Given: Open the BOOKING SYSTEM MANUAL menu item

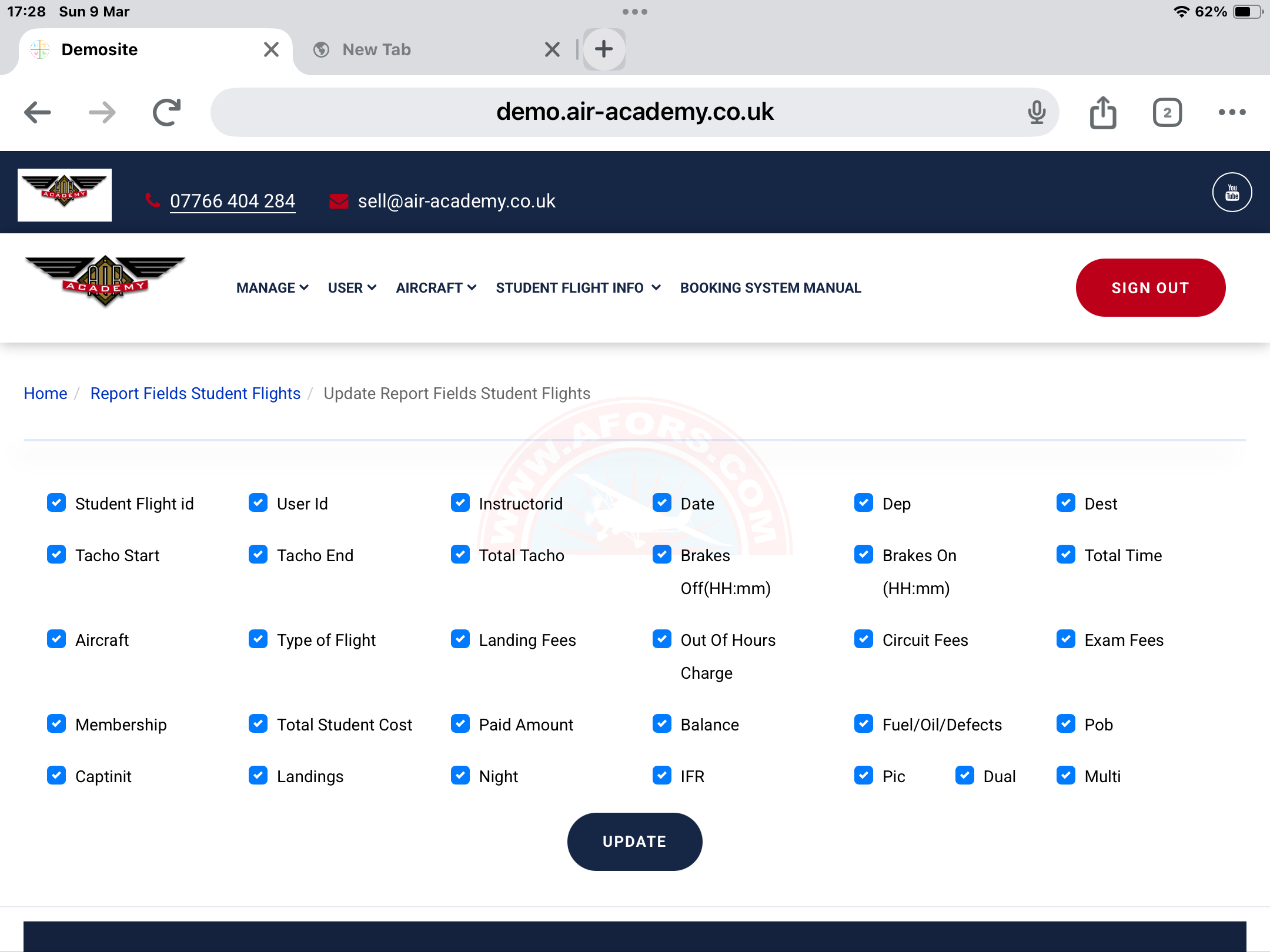Looking at the screenshot, I should (770, 288).
